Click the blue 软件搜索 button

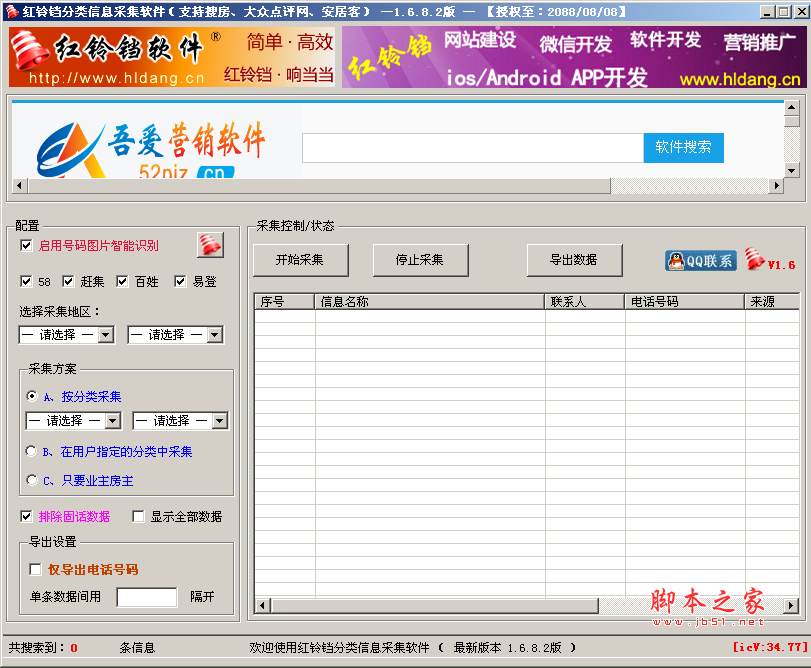point(683,148)
